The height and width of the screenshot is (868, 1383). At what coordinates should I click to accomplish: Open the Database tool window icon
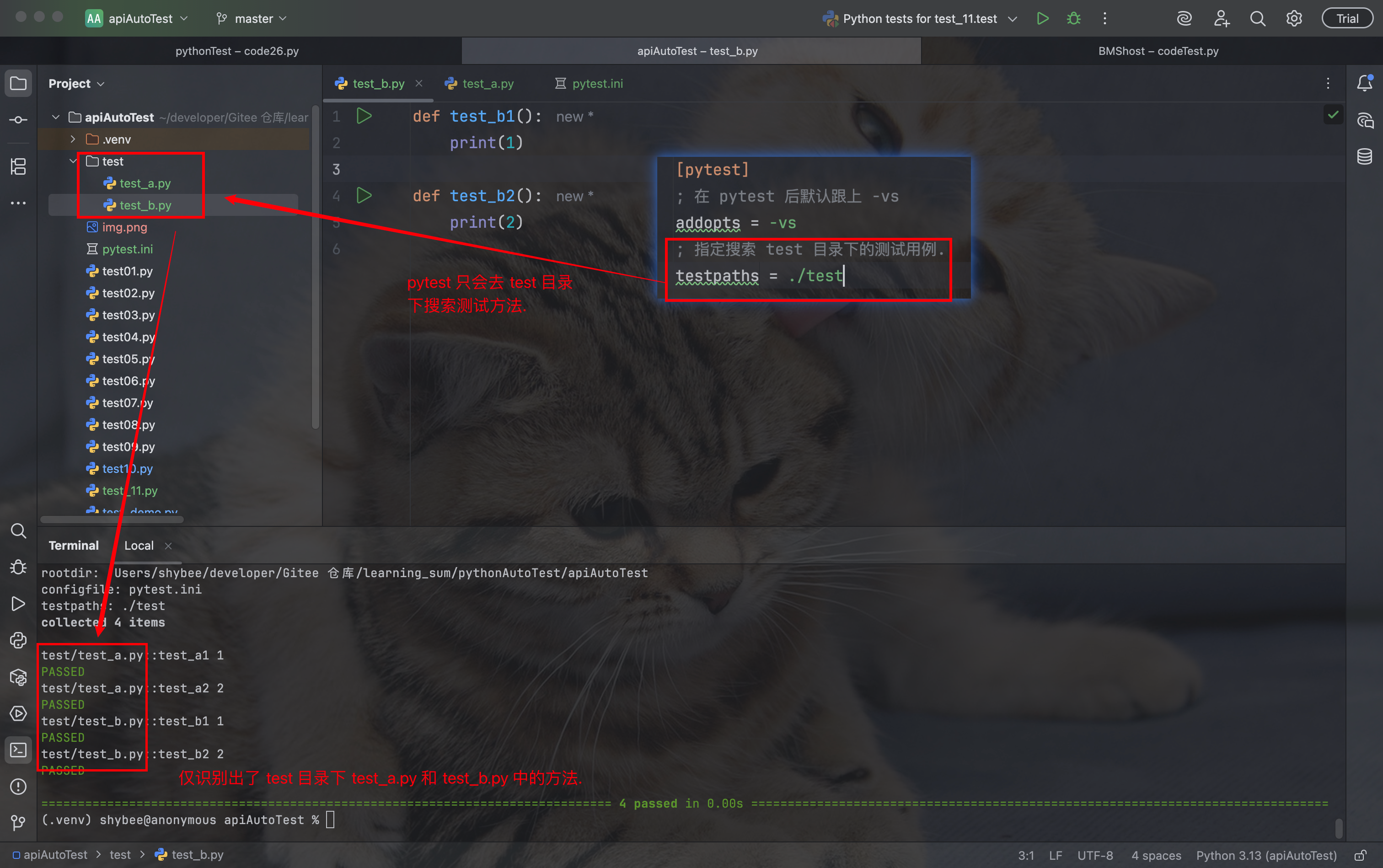coord(1365,156)
